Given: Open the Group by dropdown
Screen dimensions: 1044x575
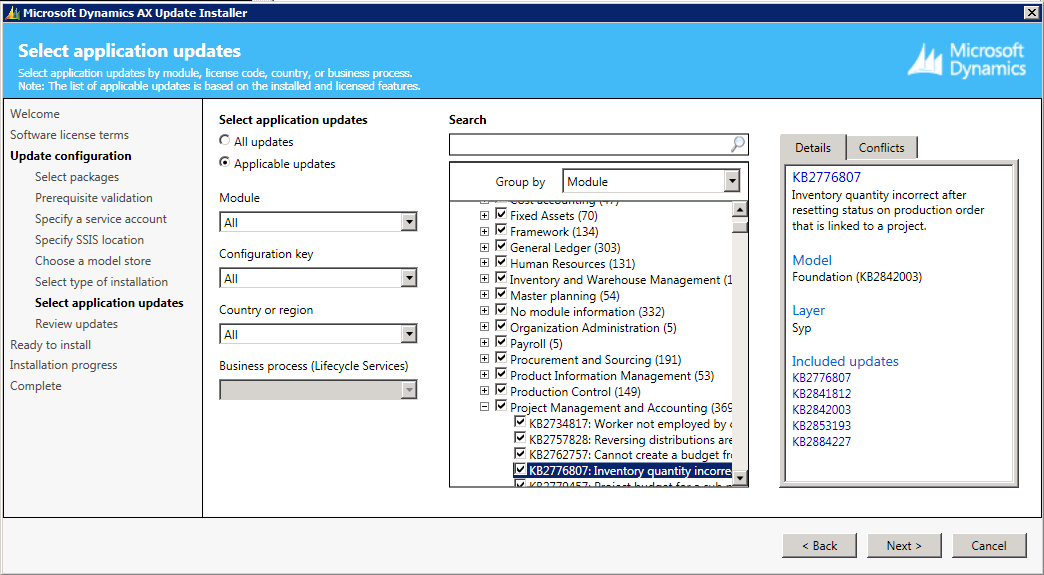Looking at the screenshot, I should tap(732, 182).
